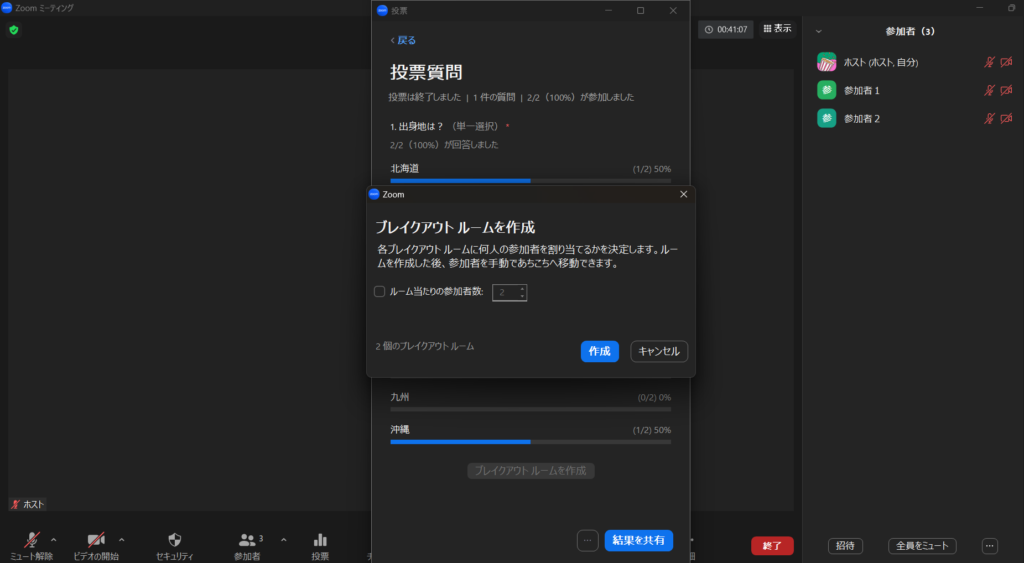1024x563 pixels.
Task: Click the microphone unmute icon in toolbar
Action: pos(32,540)
